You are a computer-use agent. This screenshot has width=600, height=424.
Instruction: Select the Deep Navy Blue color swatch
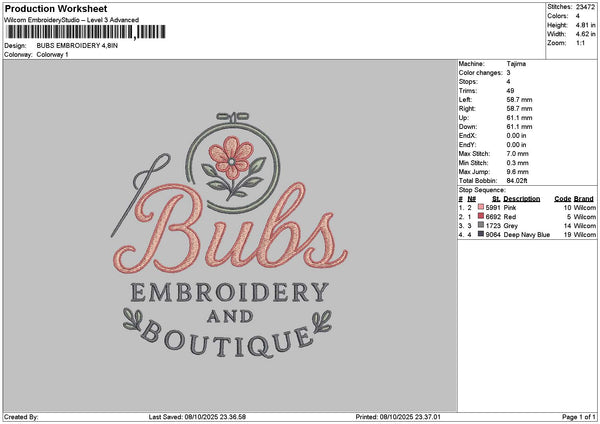click(x=481, y=234)
